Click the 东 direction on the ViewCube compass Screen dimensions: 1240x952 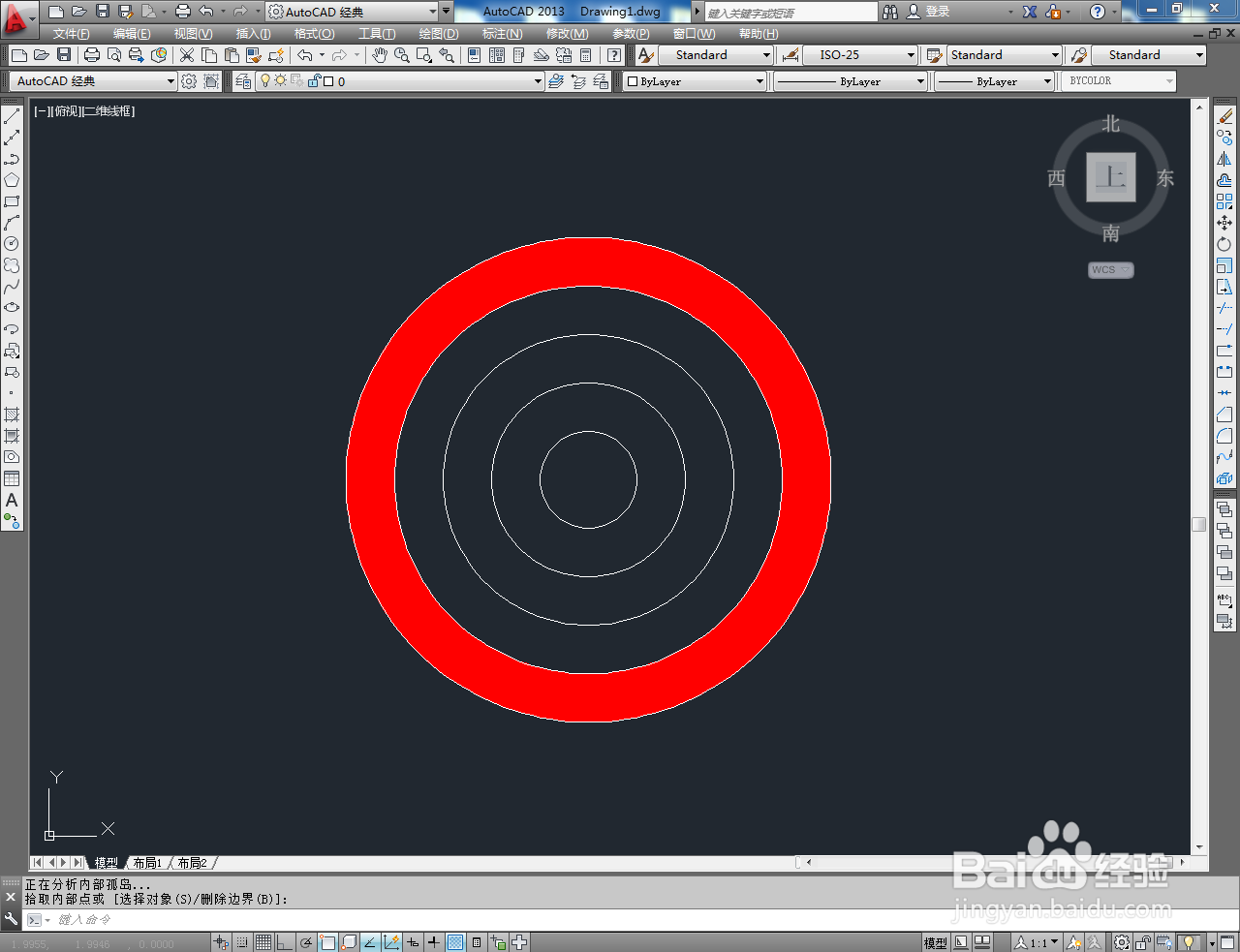1165,178
